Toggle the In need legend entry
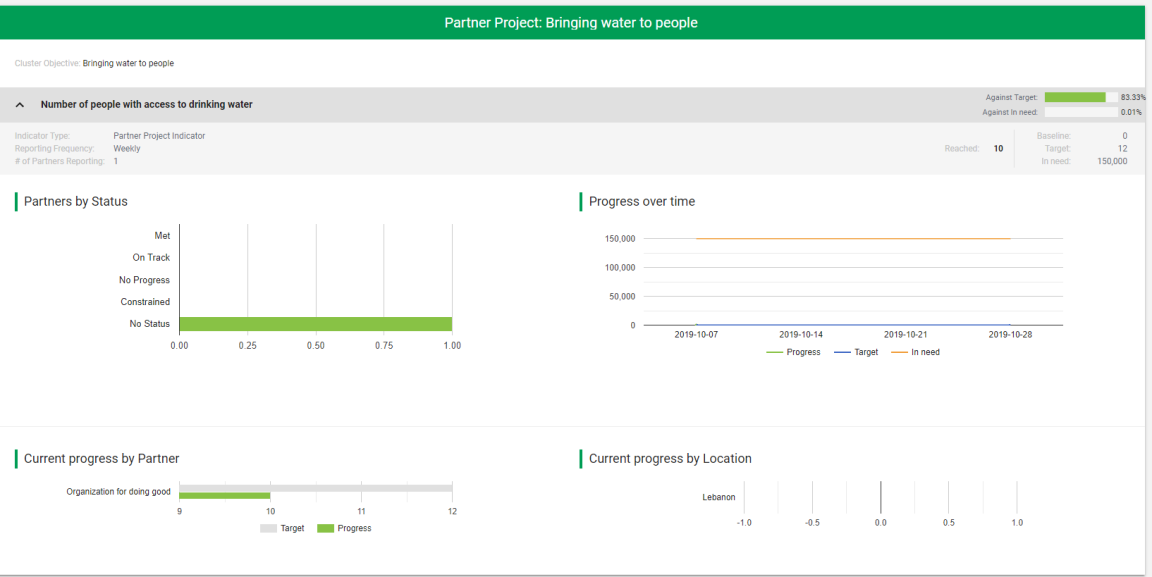 [915, 352]
